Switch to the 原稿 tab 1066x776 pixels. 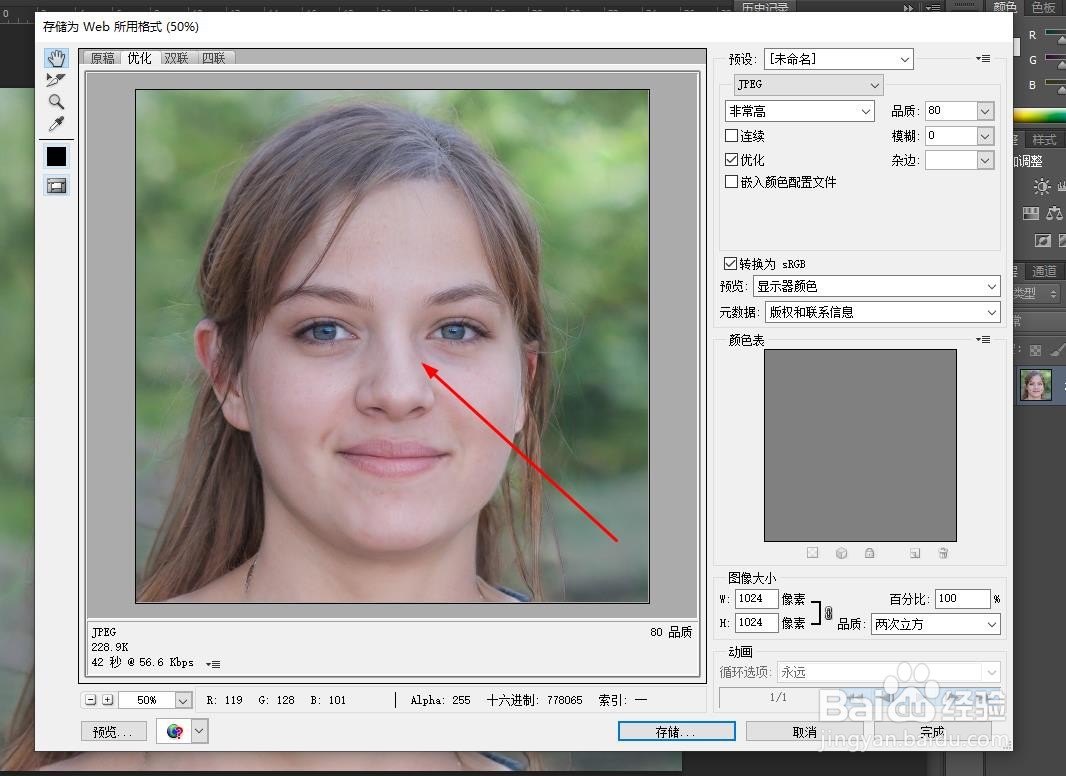click(103, 58)
